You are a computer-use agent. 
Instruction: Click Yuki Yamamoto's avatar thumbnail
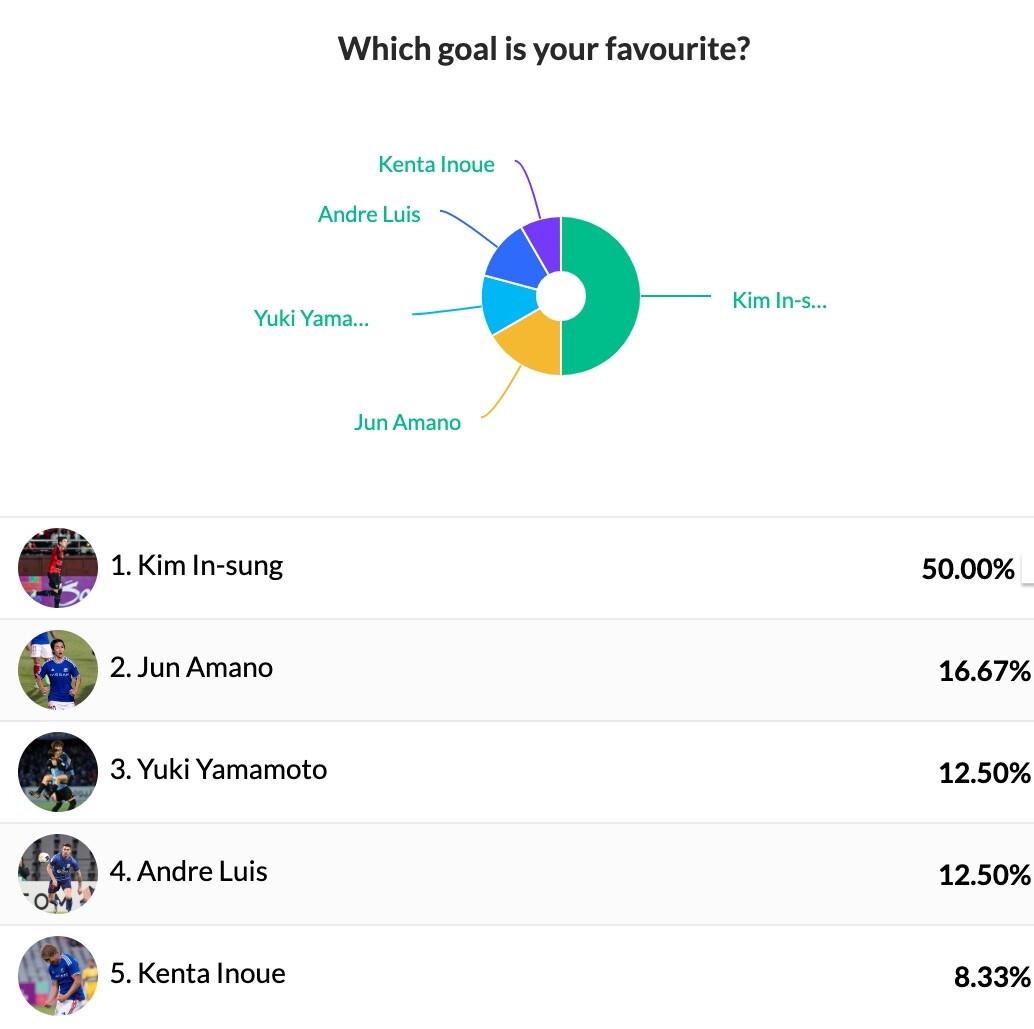click(x=58, y=772)
